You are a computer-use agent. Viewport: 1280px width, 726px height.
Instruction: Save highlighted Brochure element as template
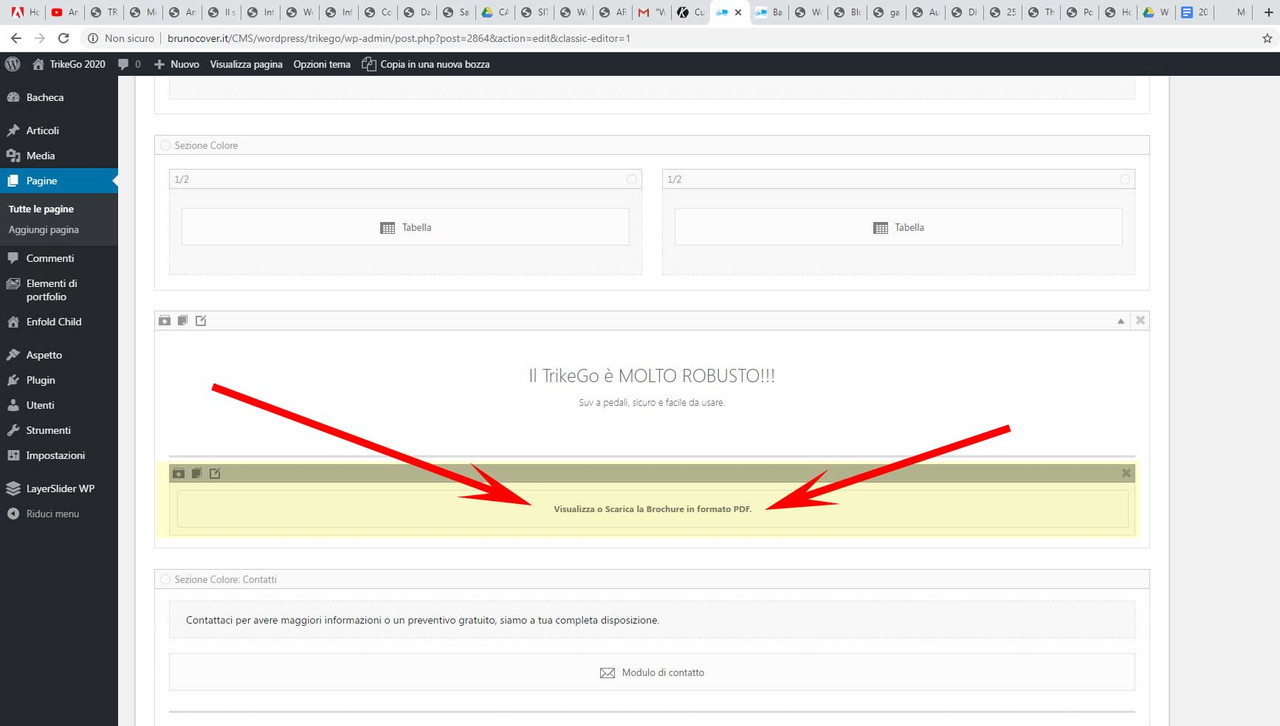(179, 473)
